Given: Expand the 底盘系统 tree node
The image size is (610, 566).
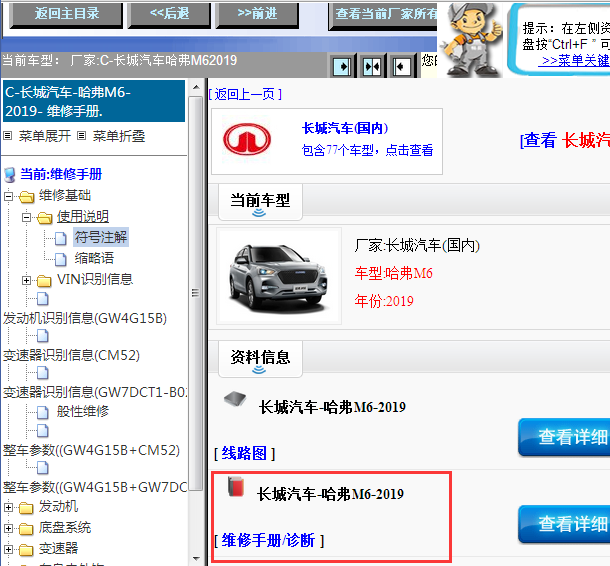Looking at the screenshot, I should pyautogui.click(x=9, y=528).
